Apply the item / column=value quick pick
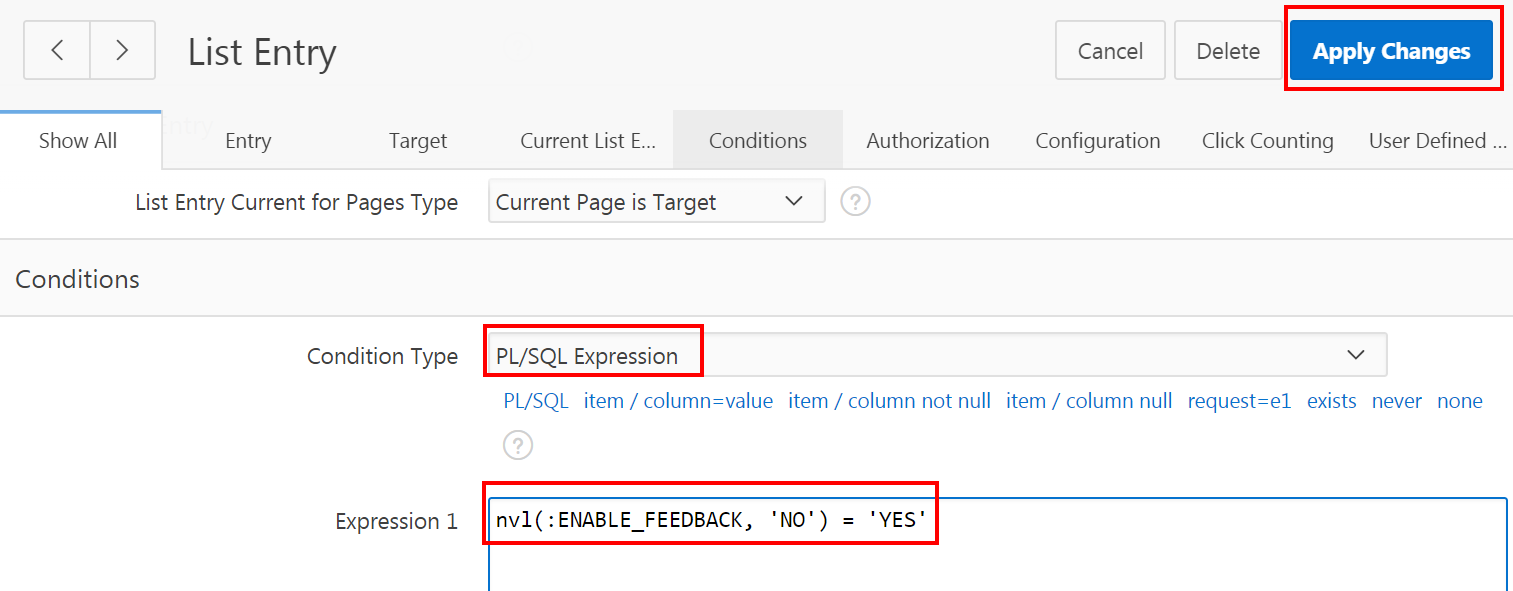This screenshot has width=1513, height=591. point(678,400)
